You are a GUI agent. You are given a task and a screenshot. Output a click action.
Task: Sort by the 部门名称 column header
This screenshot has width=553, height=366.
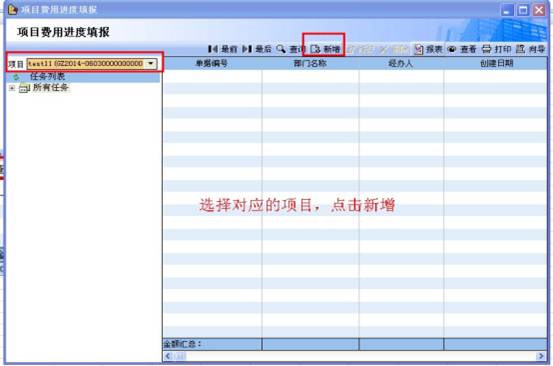click(310, 63)
